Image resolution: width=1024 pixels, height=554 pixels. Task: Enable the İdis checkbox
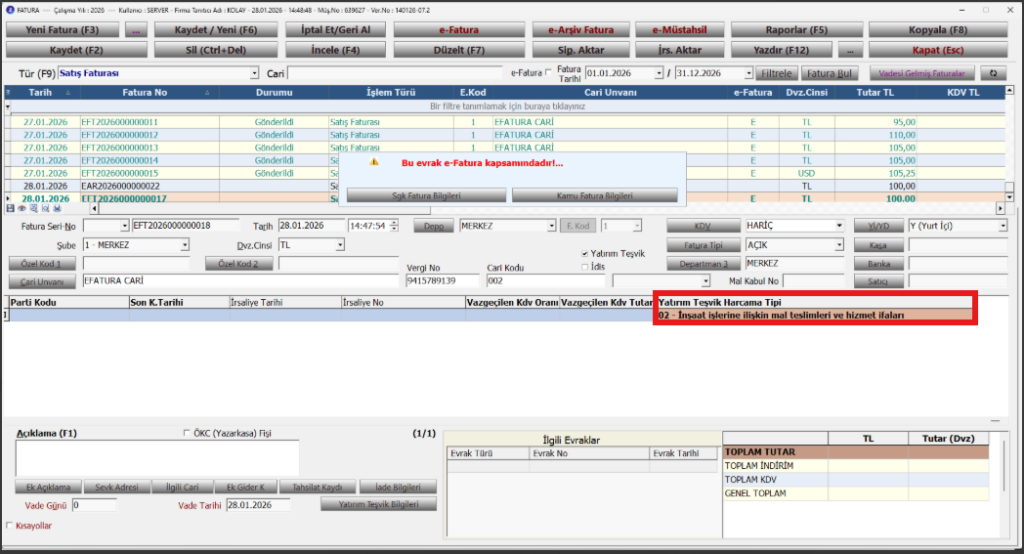point(584,267)
